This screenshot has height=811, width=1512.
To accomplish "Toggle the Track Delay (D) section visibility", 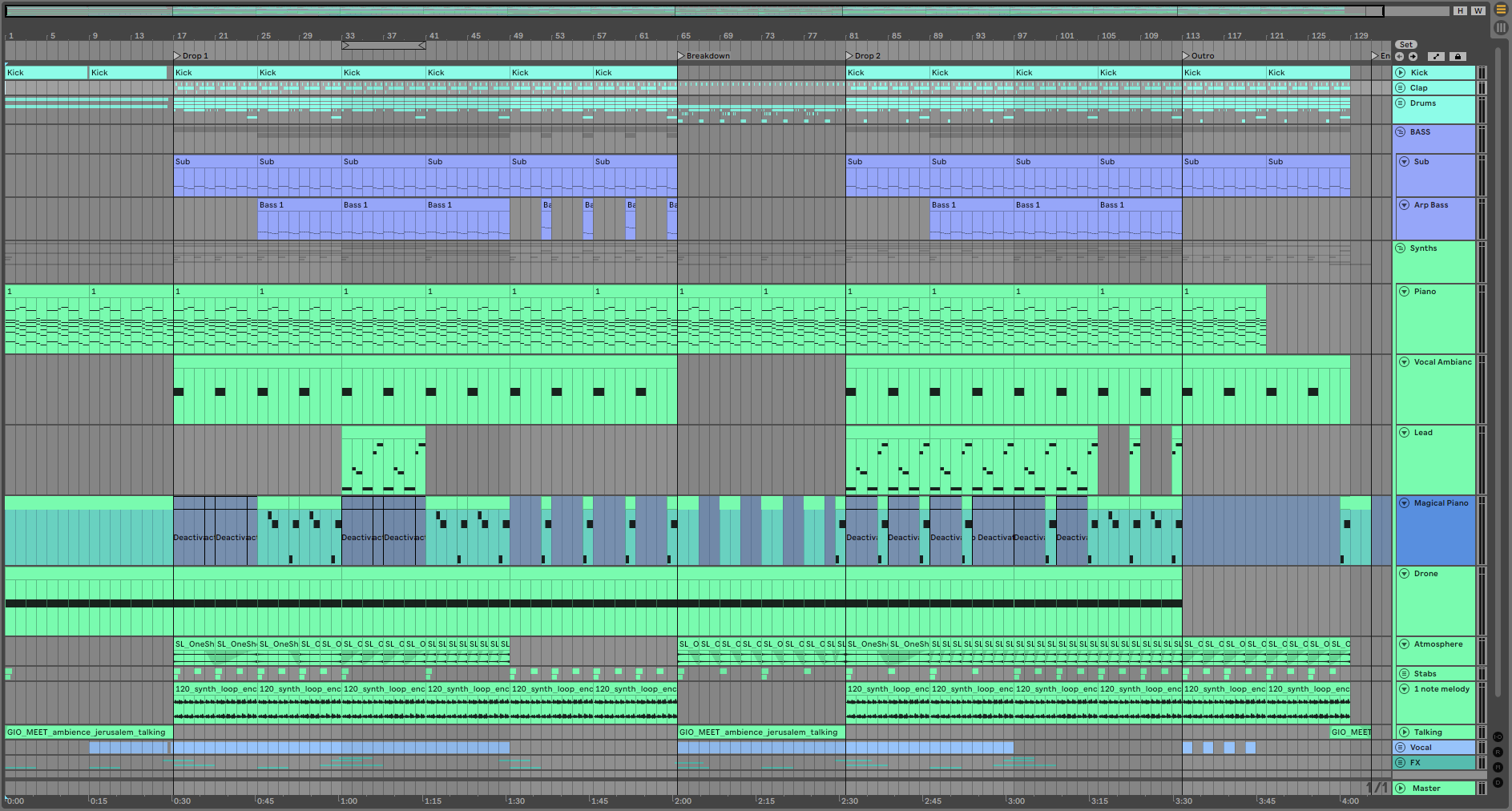I will point(1498,783).
